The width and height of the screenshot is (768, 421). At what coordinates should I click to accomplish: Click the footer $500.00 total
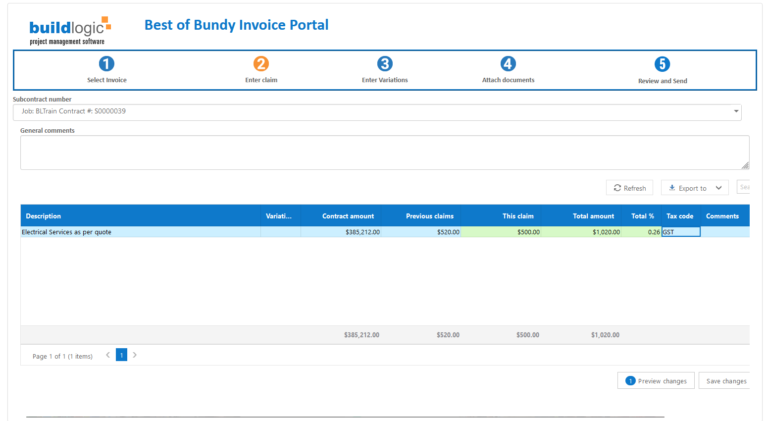point(528,335)
